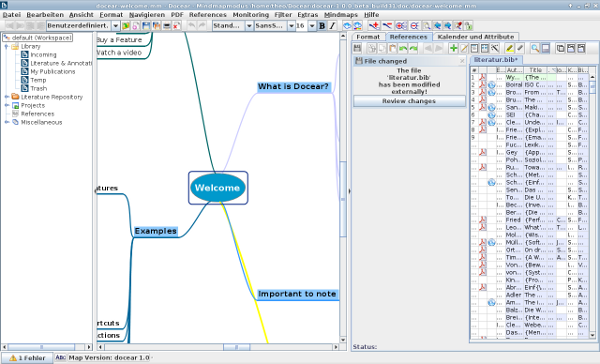Click the Abc spellcheck status icon

60,357
